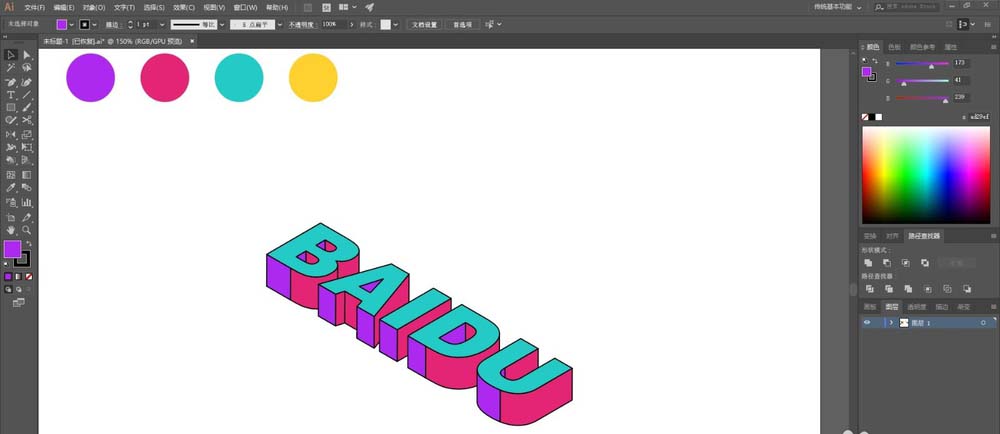Select the Hand tool
The image size is (1000, 434).
click(x=11, y=230)
